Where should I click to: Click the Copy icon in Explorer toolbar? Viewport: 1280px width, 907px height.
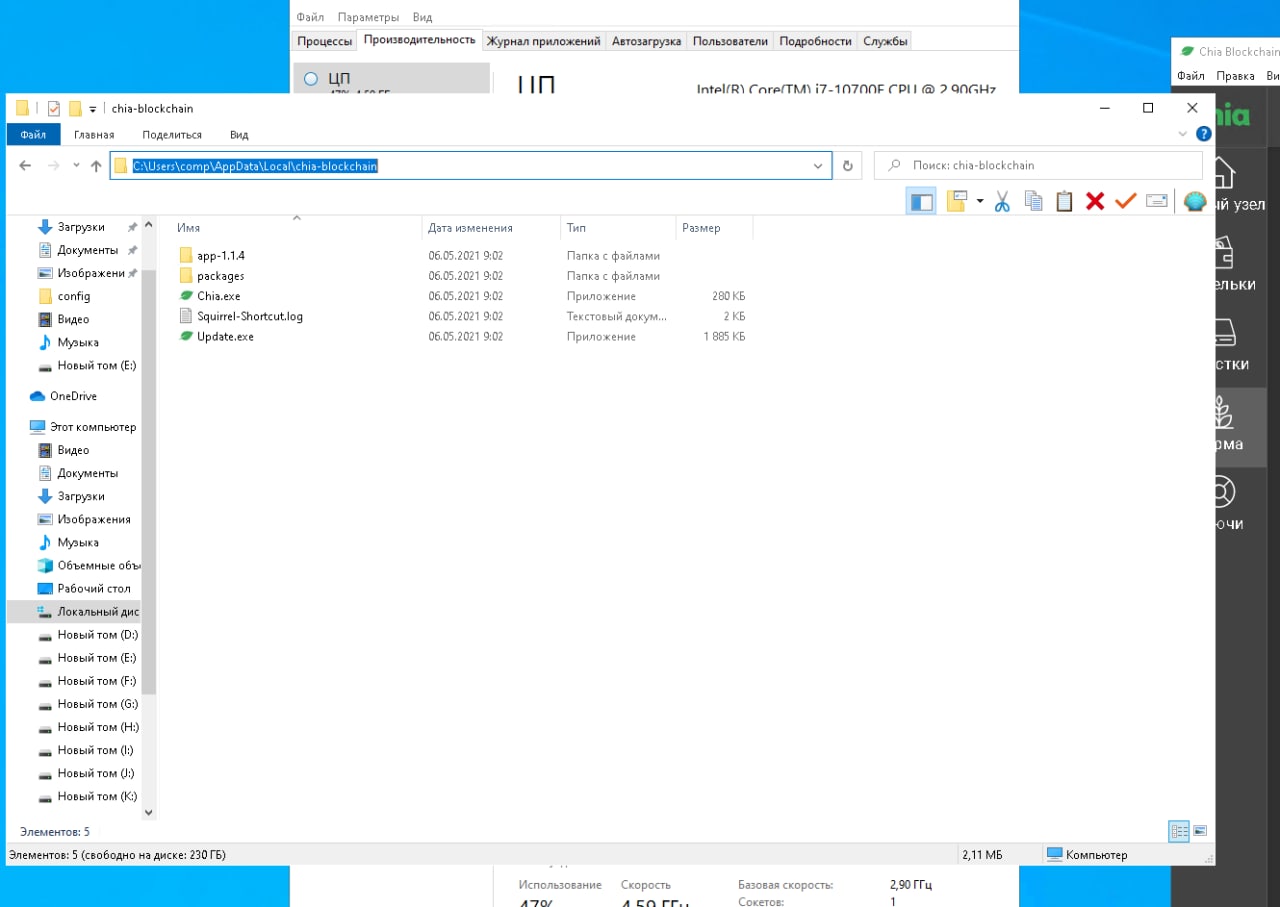tap(1034, 201)
